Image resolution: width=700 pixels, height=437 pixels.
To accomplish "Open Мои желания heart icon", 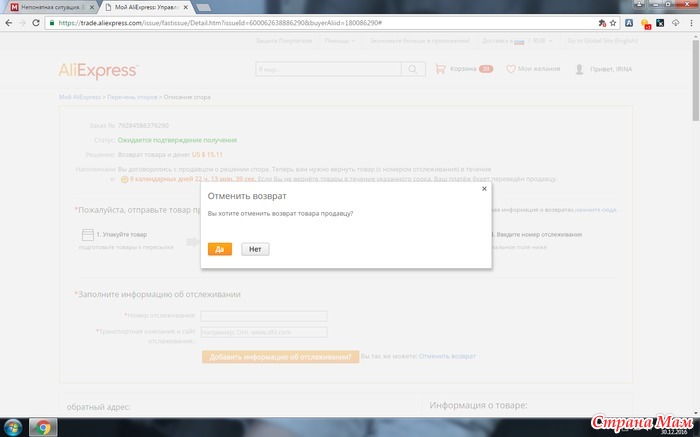I will [511, 69].
